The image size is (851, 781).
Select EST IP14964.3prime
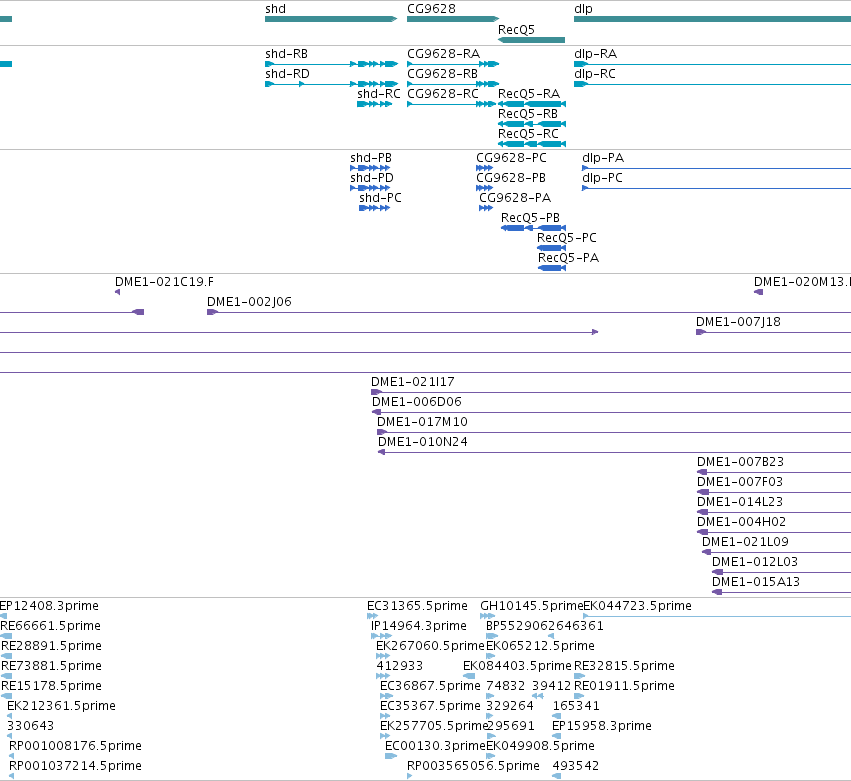tap(381, 636)
